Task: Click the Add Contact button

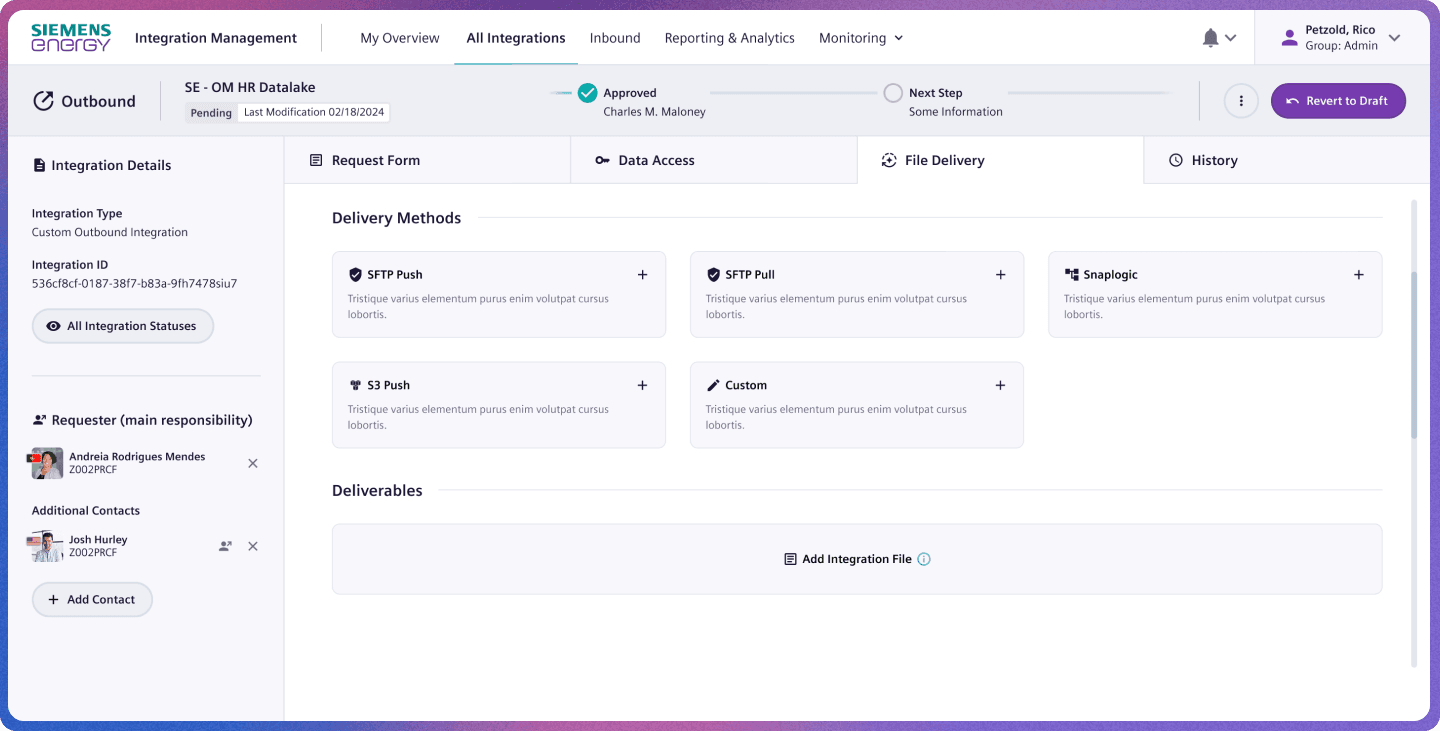Action: pos(92,600)
